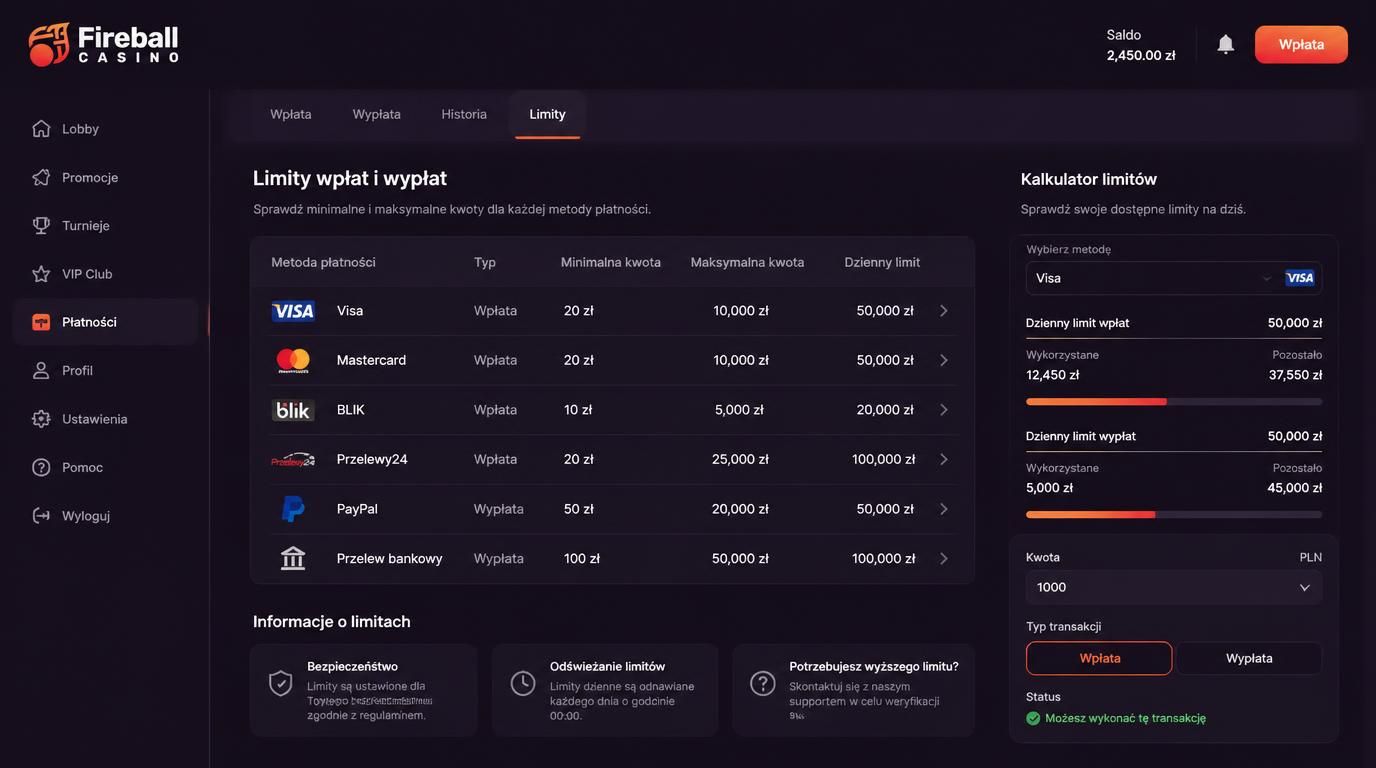This screenshot has height=768, width=1376.
Task: Open the Wybierz metodę Visa dropdown
Action: tap(1174, 278)
